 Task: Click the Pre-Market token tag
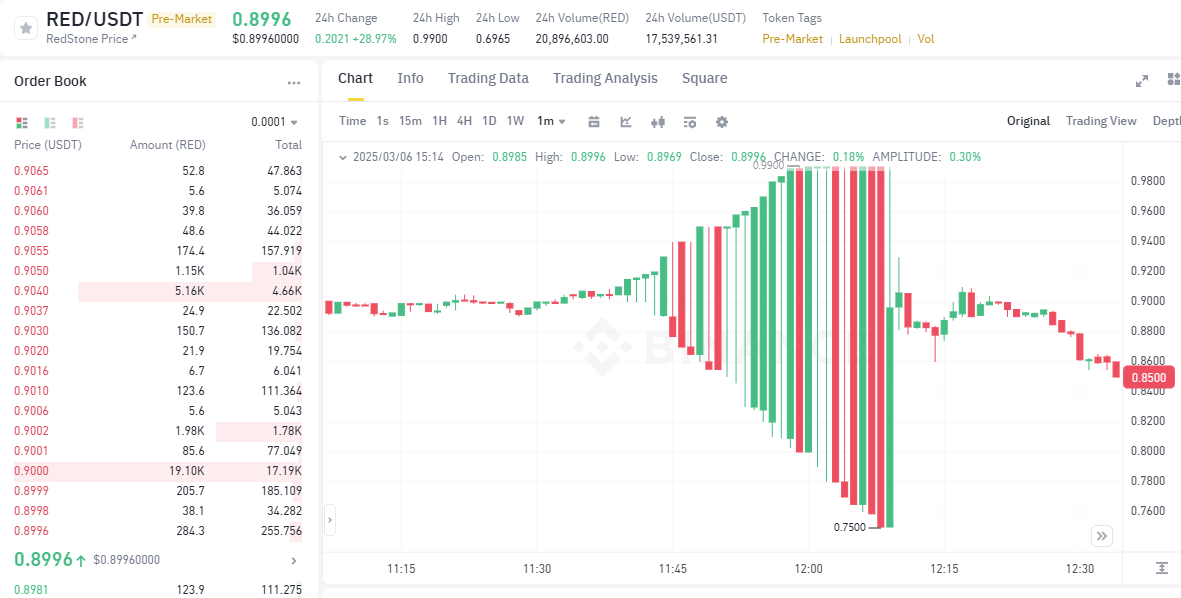click(792, 38)
